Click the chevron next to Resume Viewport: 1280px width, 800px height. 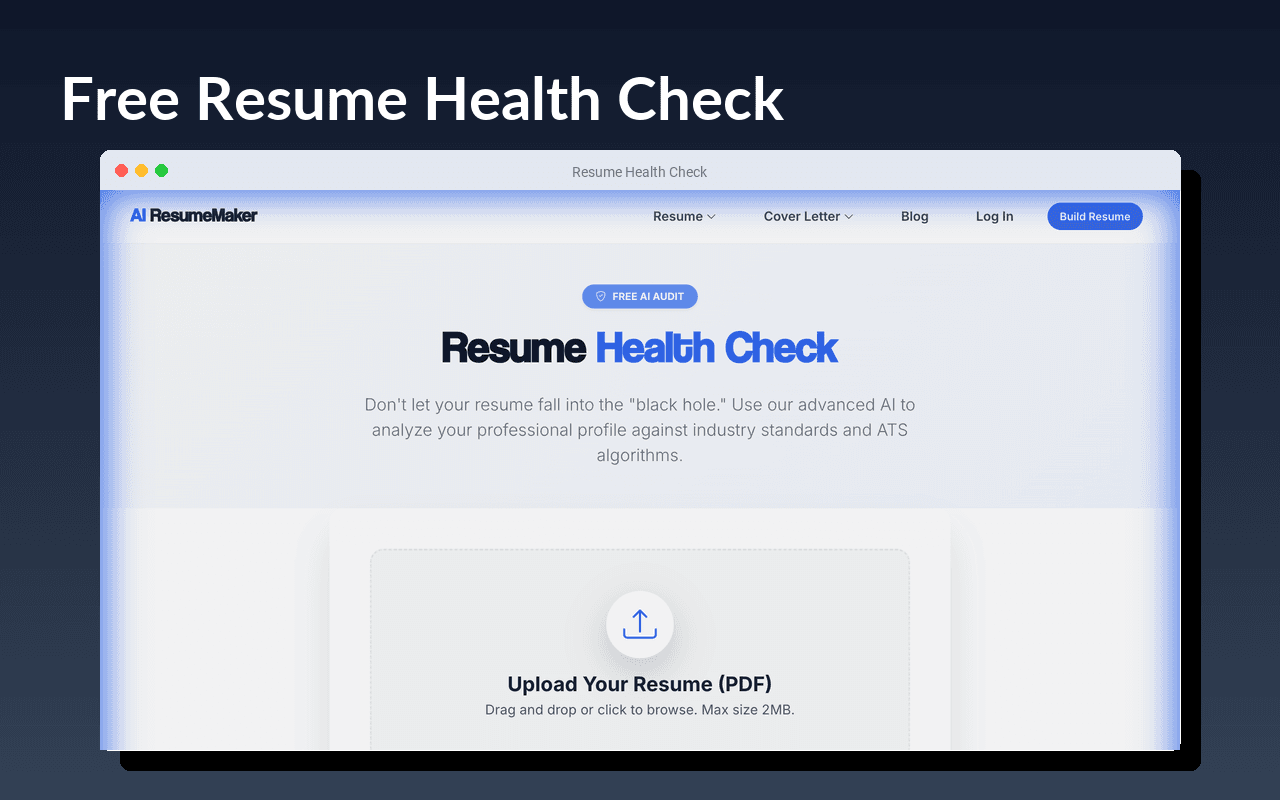(x=711, y=216)
